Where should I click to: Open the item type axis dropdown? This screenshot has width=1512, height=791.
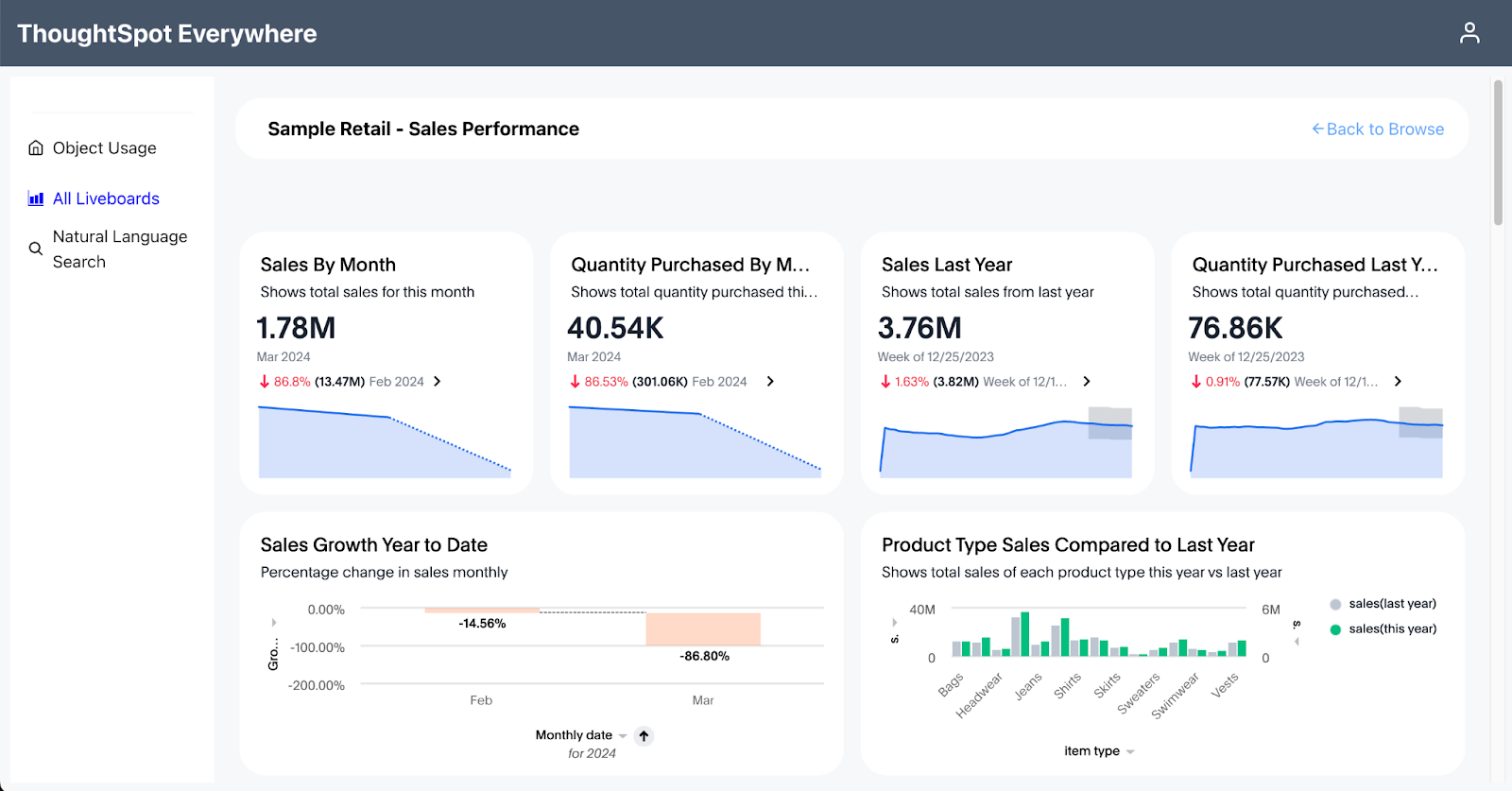pyautogui.click(x=1130, y=752)
